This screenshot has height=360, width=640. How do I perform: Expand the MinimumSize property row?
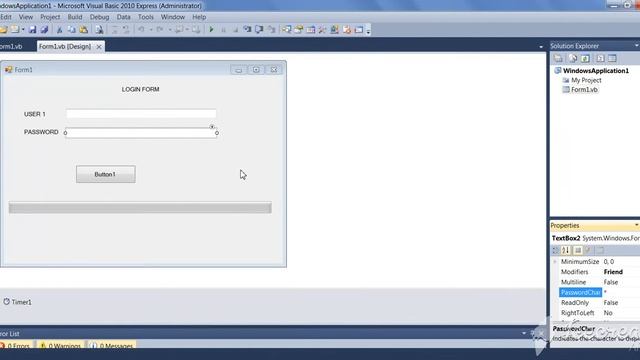tap(555, 262)
